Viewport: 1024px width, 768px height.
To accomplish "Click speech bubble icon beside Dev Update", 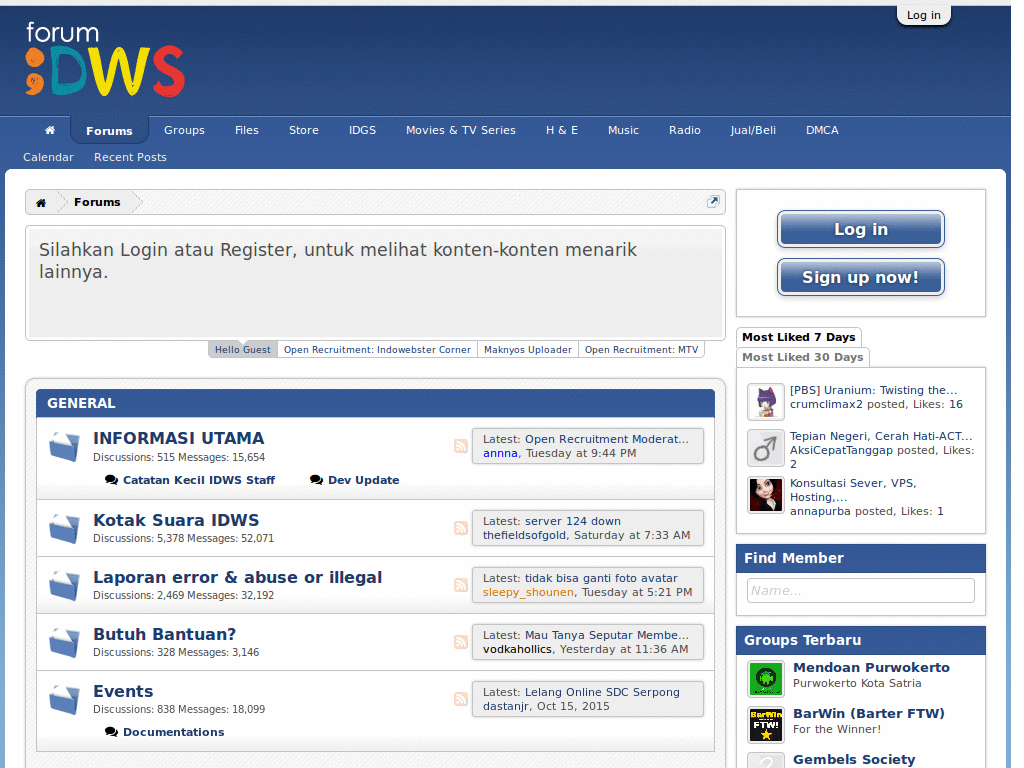I will point(316,480).
